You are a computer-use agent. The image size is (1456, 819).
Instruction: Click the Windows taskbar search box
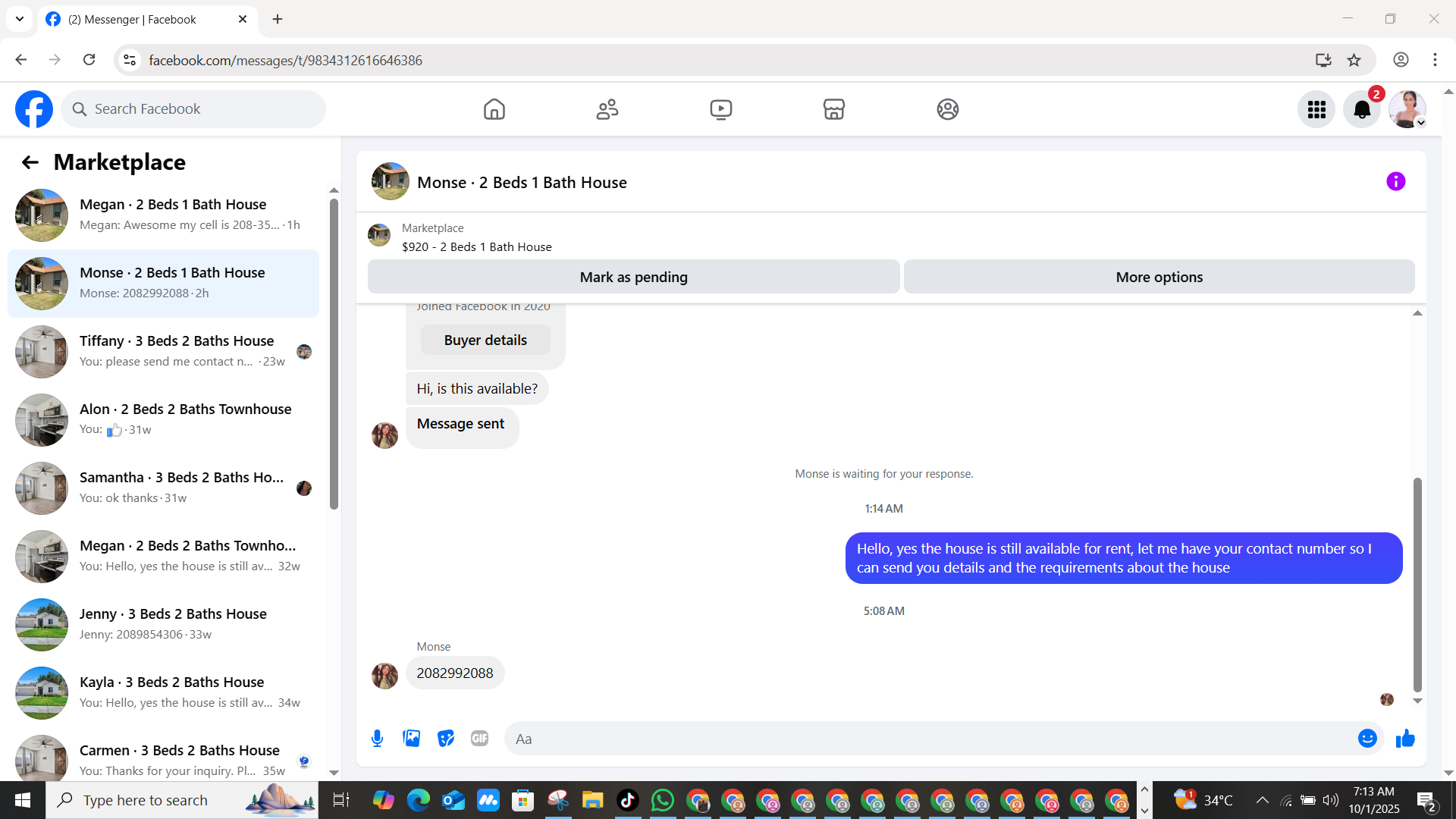coord(182,800)
